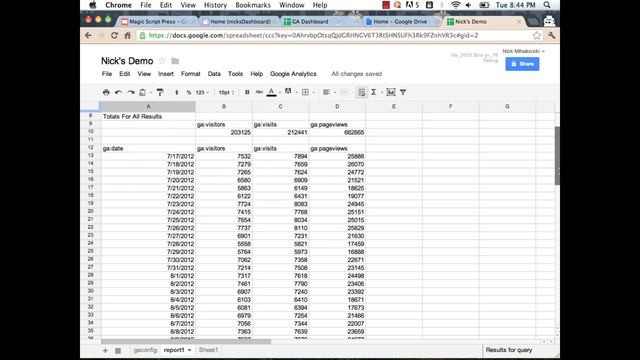Select column A header

click(x=148, y=107)
